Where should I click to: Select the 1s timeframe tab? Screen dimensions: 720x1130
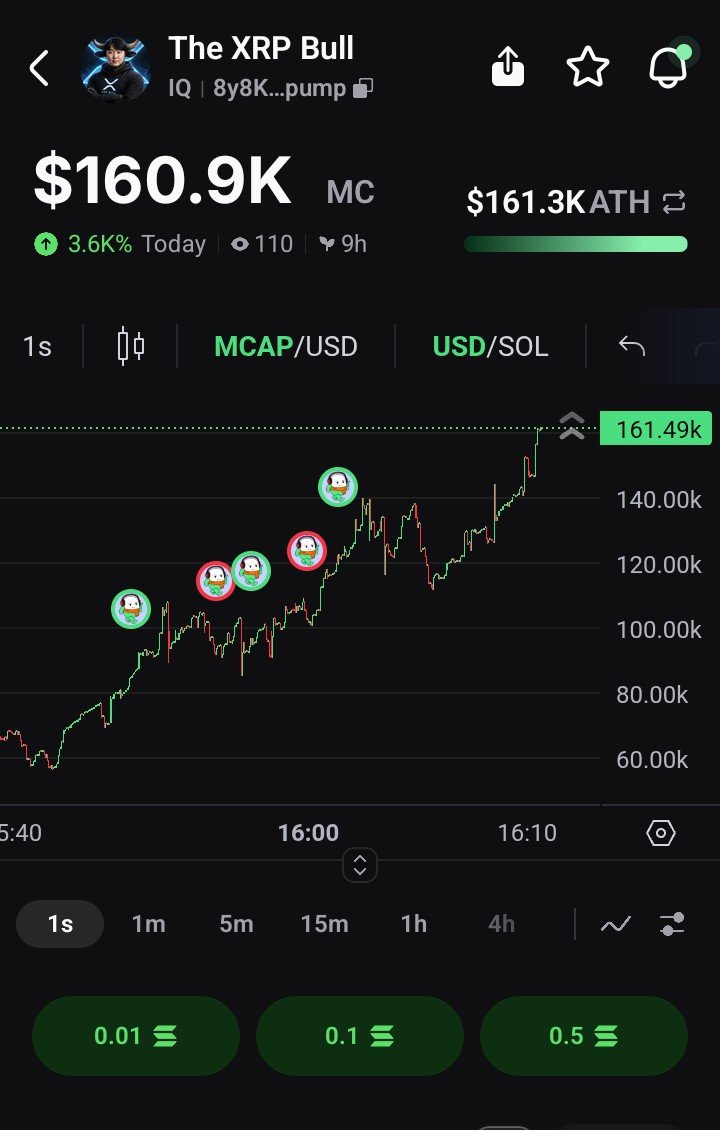click(x=61, y=924)
